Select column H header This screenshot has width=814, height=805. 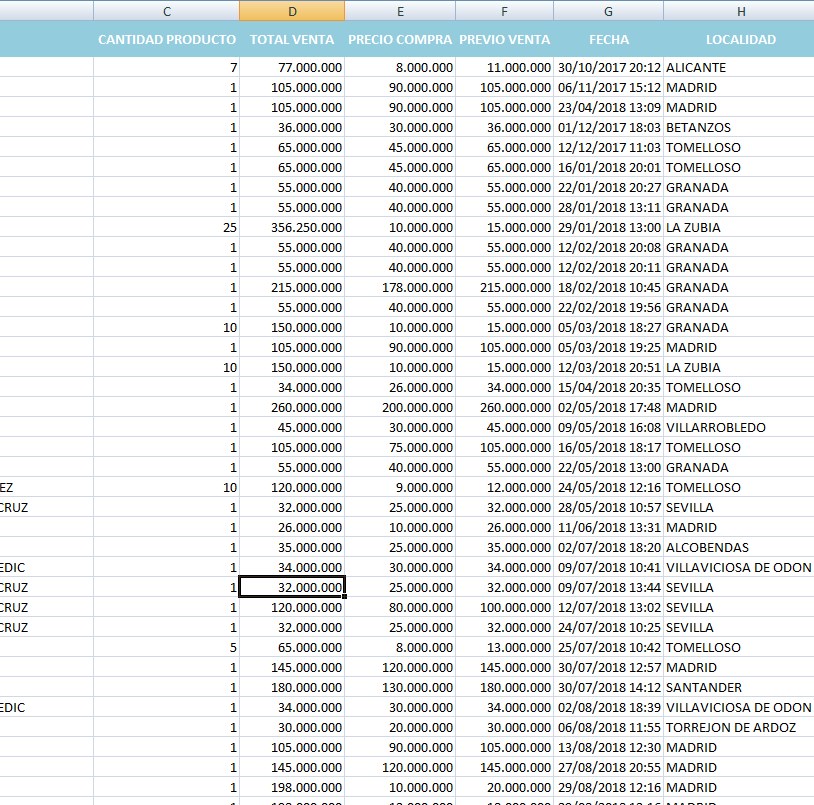[x=741, y=11]
